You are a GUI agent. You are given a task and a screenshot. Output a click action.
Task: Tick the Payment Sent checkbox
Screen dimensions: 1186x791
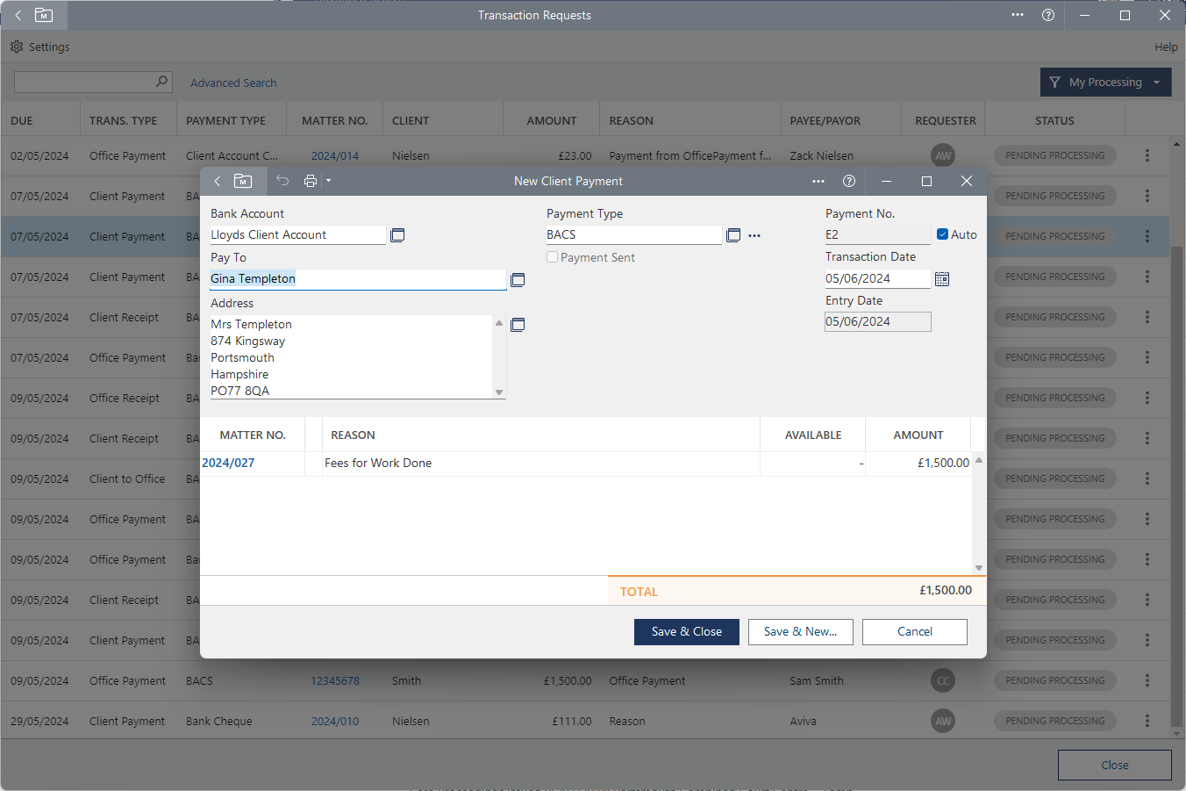click(552, 257)
